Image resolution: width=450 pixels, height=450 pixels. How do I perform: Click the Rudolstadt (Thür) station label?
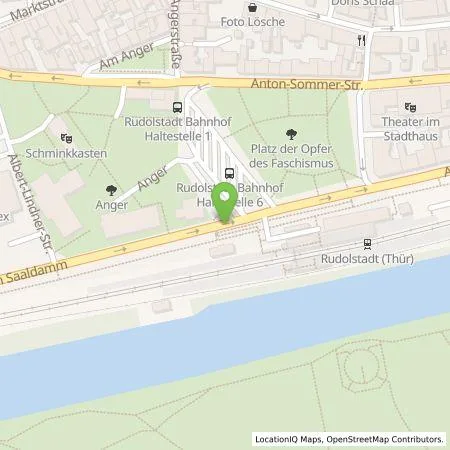pyautogui.click(x=367, y=259)
